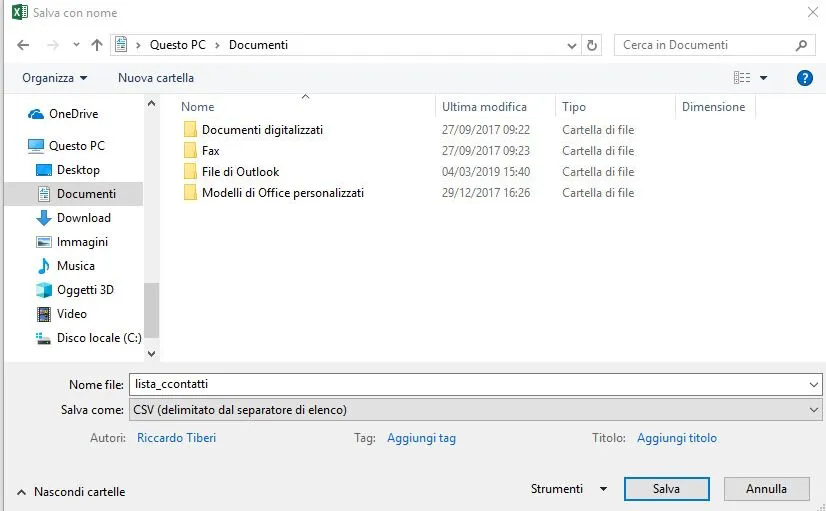
Task: Open help with the question mark icon
Action: tap(804, 78)
